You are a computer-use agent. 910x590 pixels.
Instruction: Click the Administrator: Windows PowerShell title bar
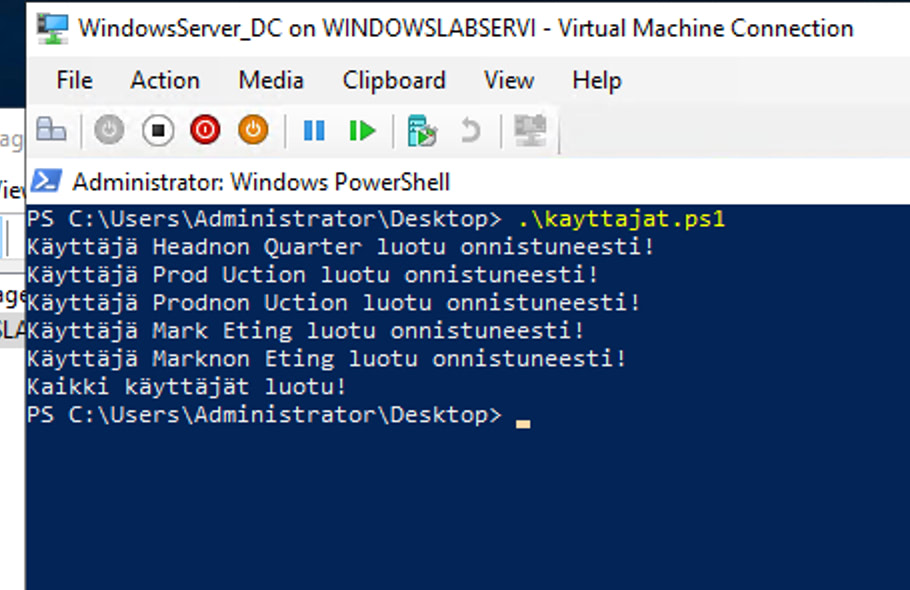(400, 181)
